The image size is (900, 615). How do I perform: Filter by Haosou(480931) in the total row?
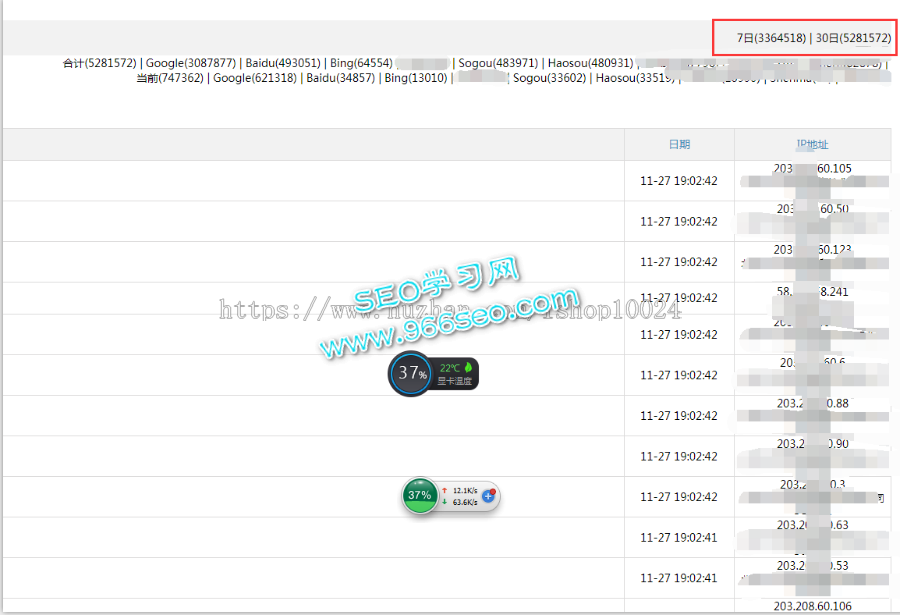pyautogui.click(x=590, y=63)
